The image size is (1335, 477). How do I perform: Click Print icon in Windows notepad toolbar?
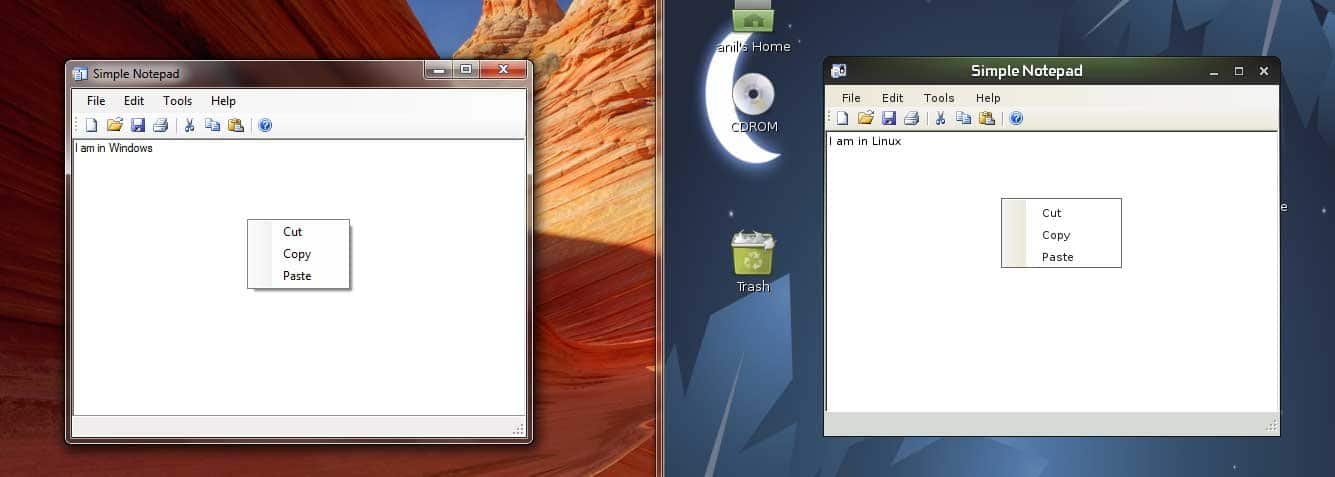coord(160,125)
